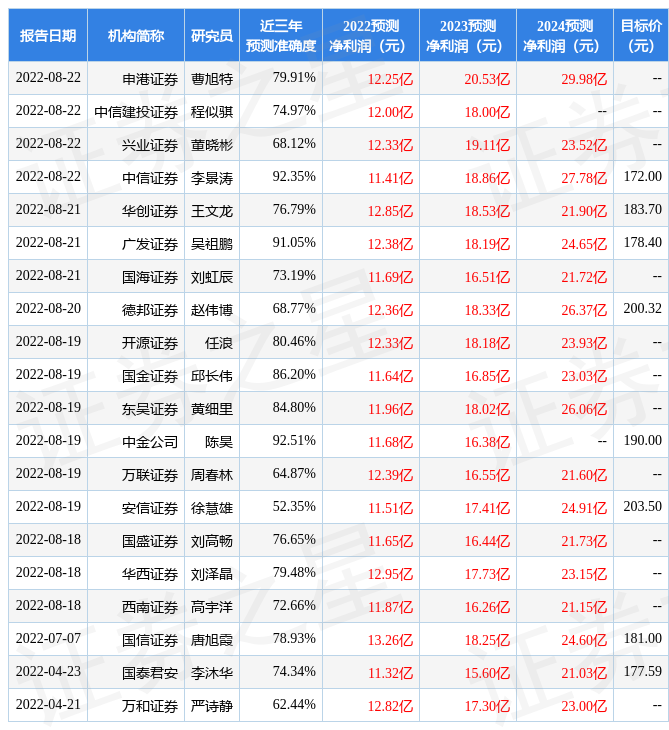Select the 广发证券 institution cell
This screenshot has width=669, height=730.
click(135, 244)
